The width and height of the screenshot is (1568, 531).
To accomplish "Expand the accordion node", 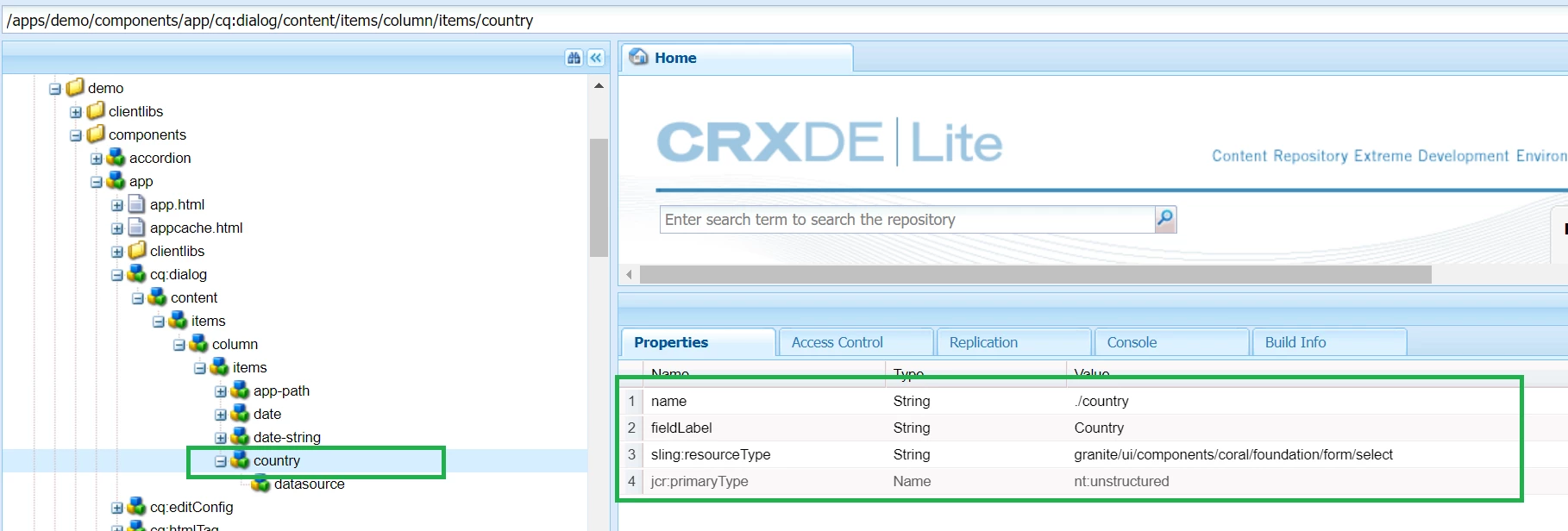I will 97,158.
